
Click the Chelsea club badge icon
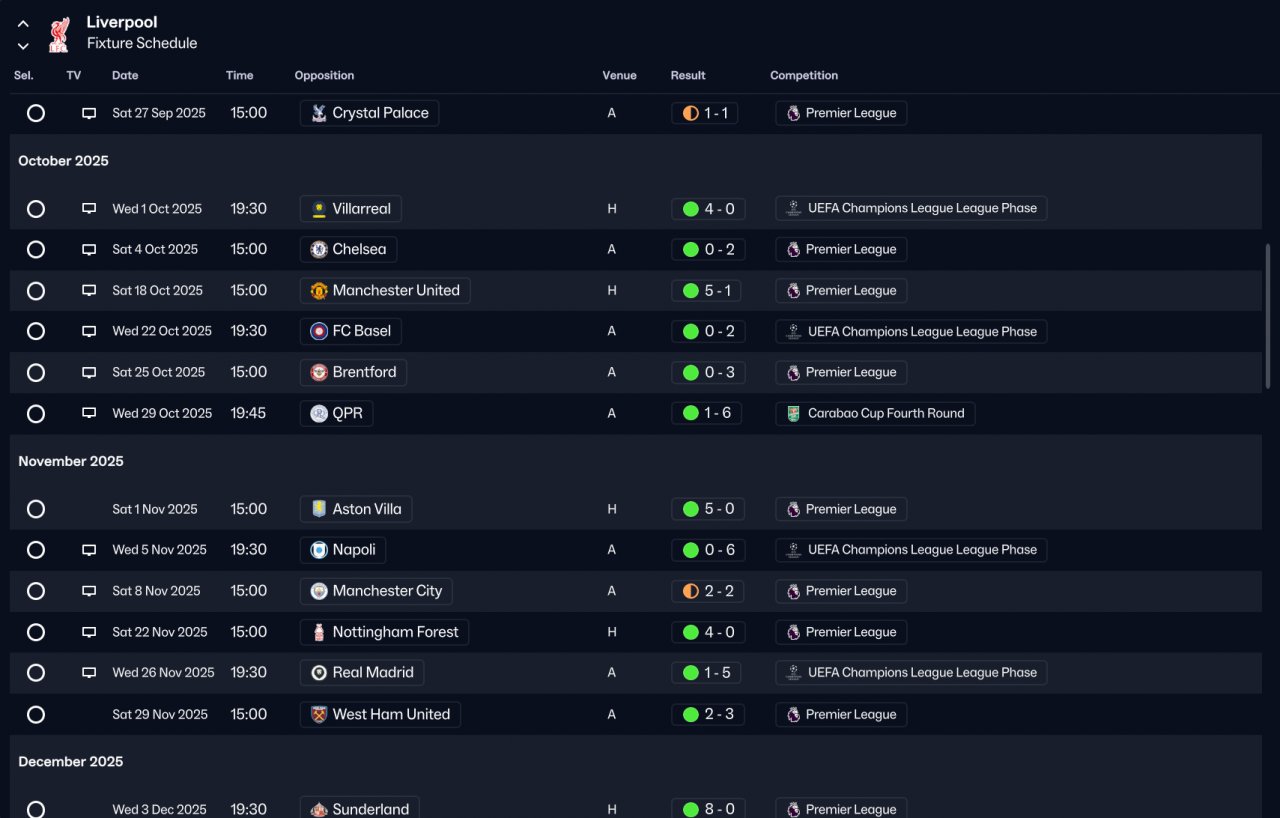[319, 250]
